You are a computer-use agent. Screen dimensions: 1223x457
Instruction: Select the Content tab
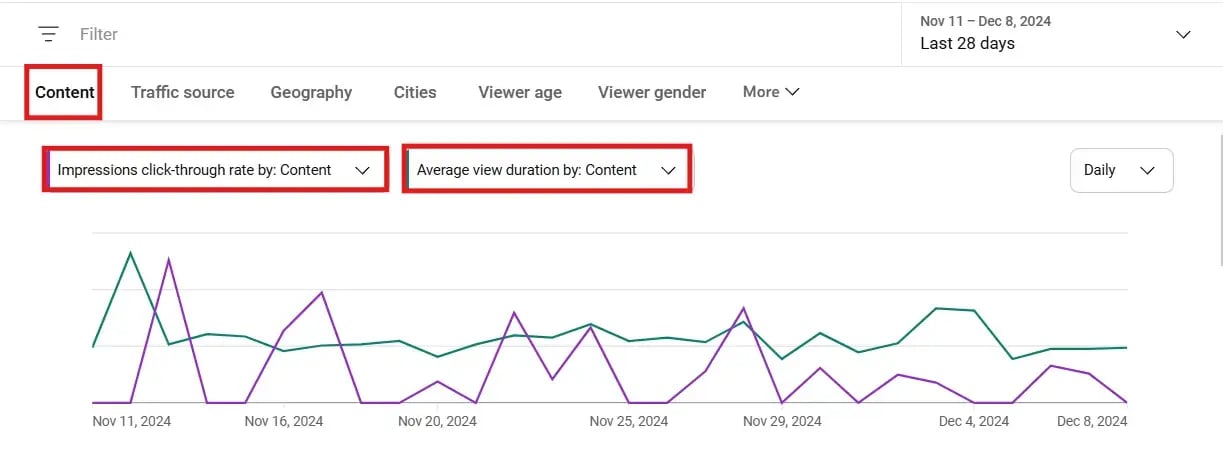point(65,92)
